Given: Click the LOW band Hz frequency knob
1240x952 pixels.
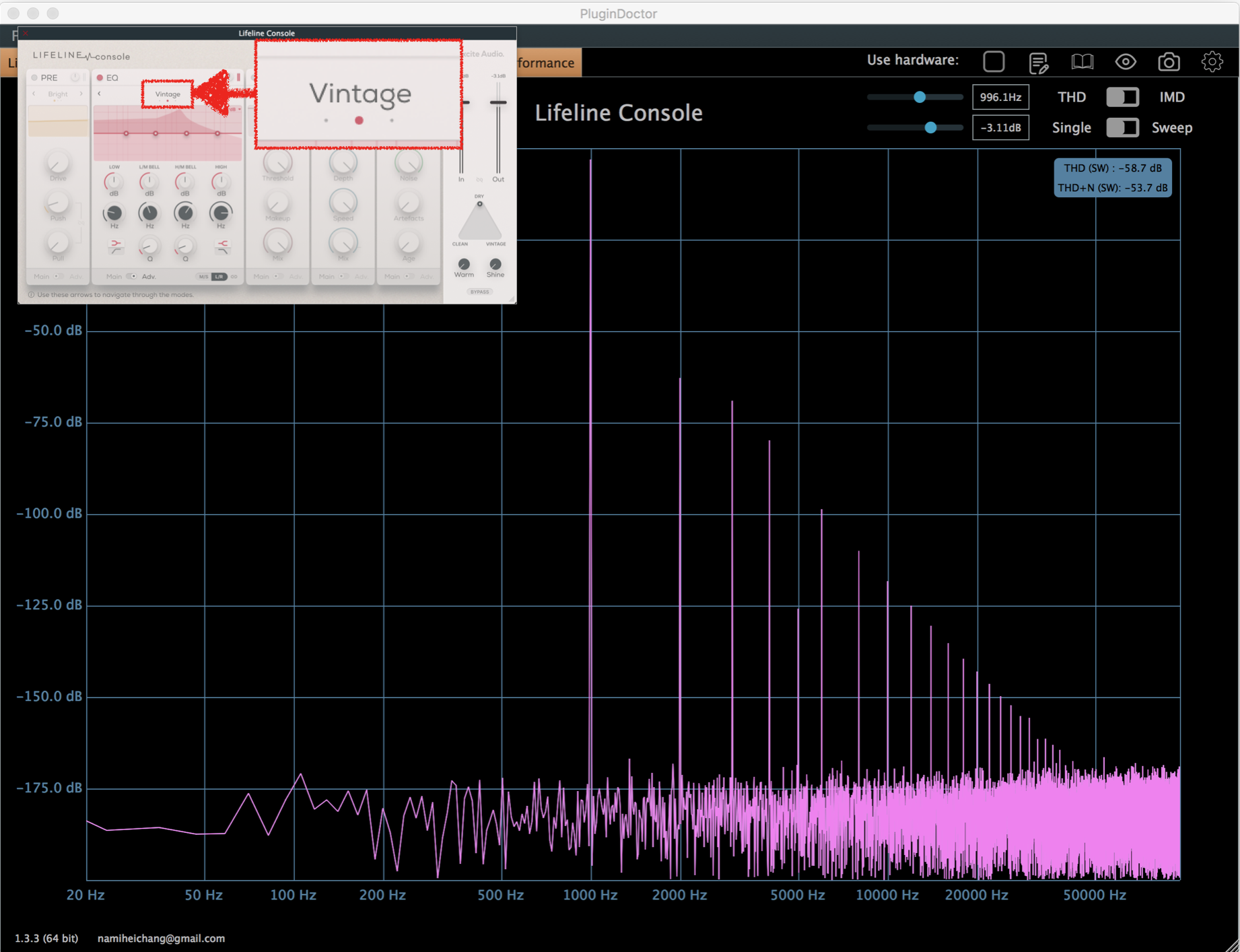Looking at the screenshot, I should 114,213.
